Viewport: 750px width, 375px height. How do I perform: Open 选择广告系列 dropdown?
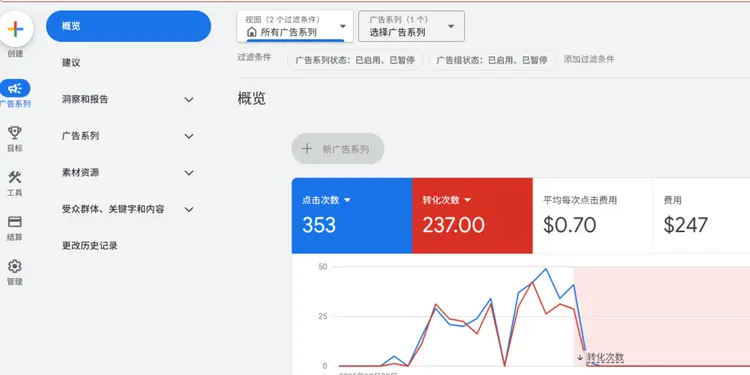click(x=411, y=26)
